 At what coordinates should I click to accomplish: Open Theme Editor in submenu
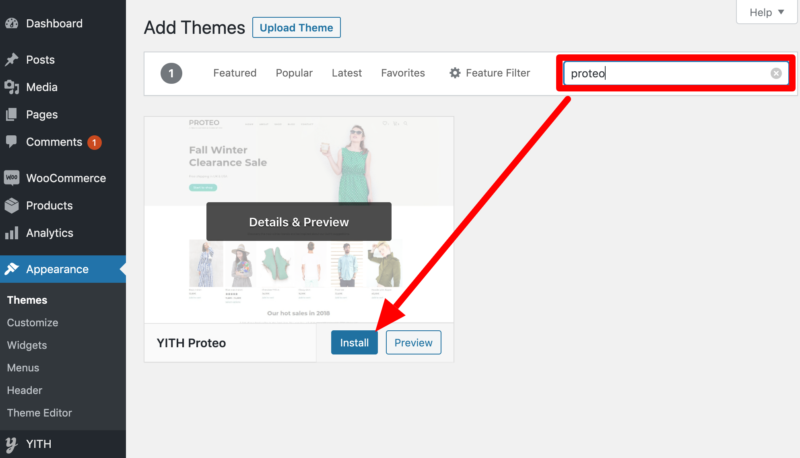coord(39,413)
